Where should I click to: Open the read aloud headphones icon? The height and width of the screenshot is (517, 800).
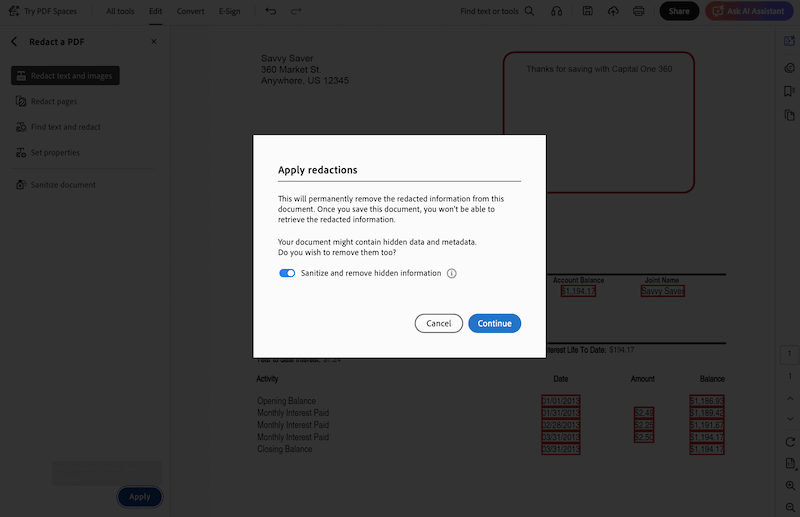(x=557, y=11)
